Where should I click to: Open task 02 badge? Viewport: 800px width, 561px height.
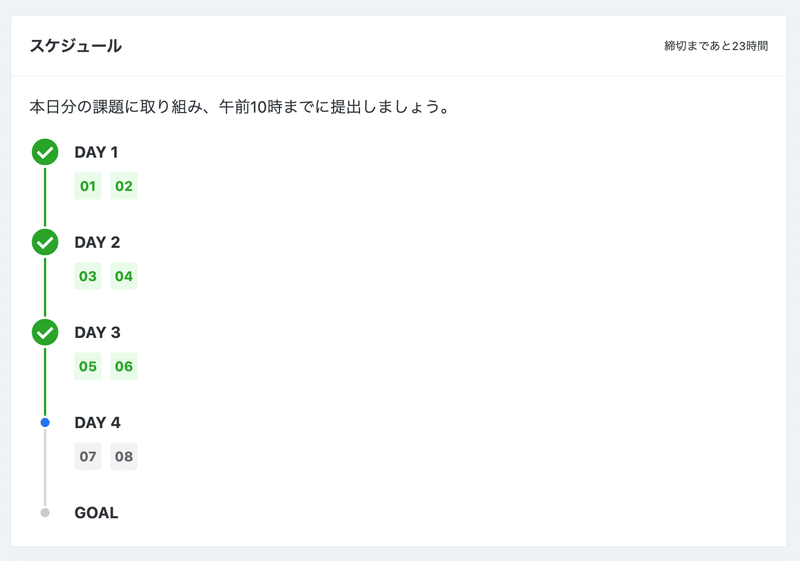[x=124, y=186]
